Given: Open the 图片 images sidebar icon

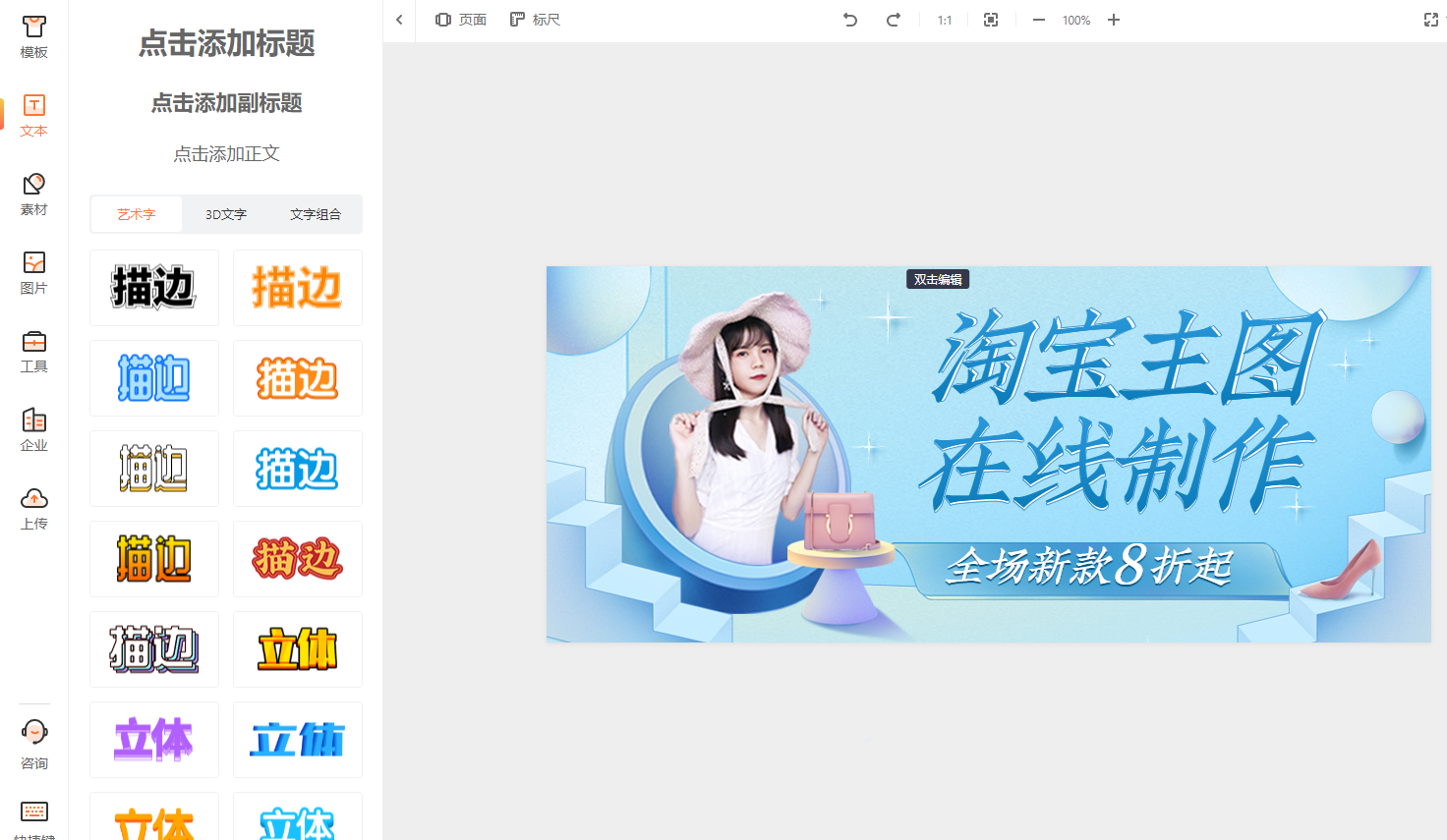Looking at the screenshot, I should 33,273.
